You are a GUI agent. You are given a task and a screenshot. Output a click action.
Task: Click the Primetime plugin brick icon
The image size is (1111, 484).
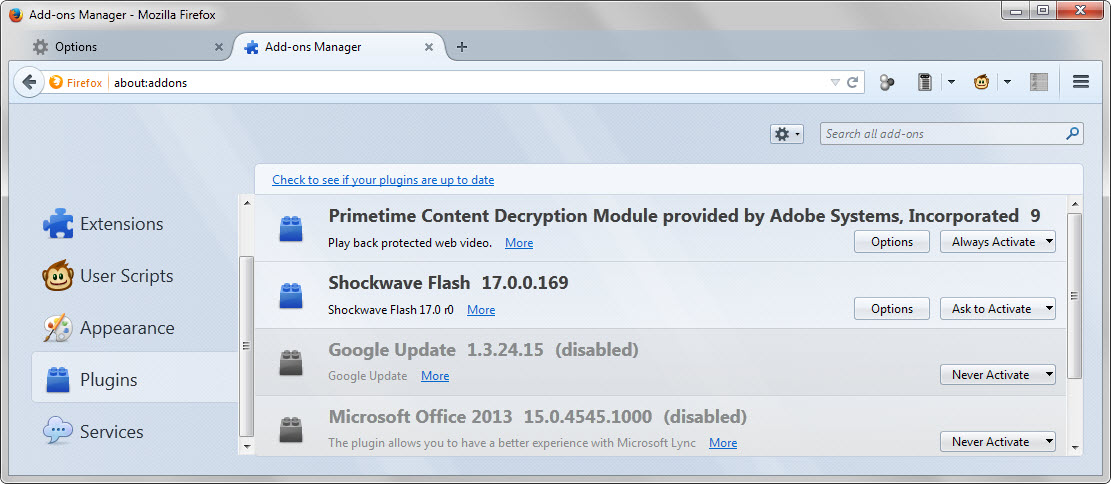coord(291,228)
